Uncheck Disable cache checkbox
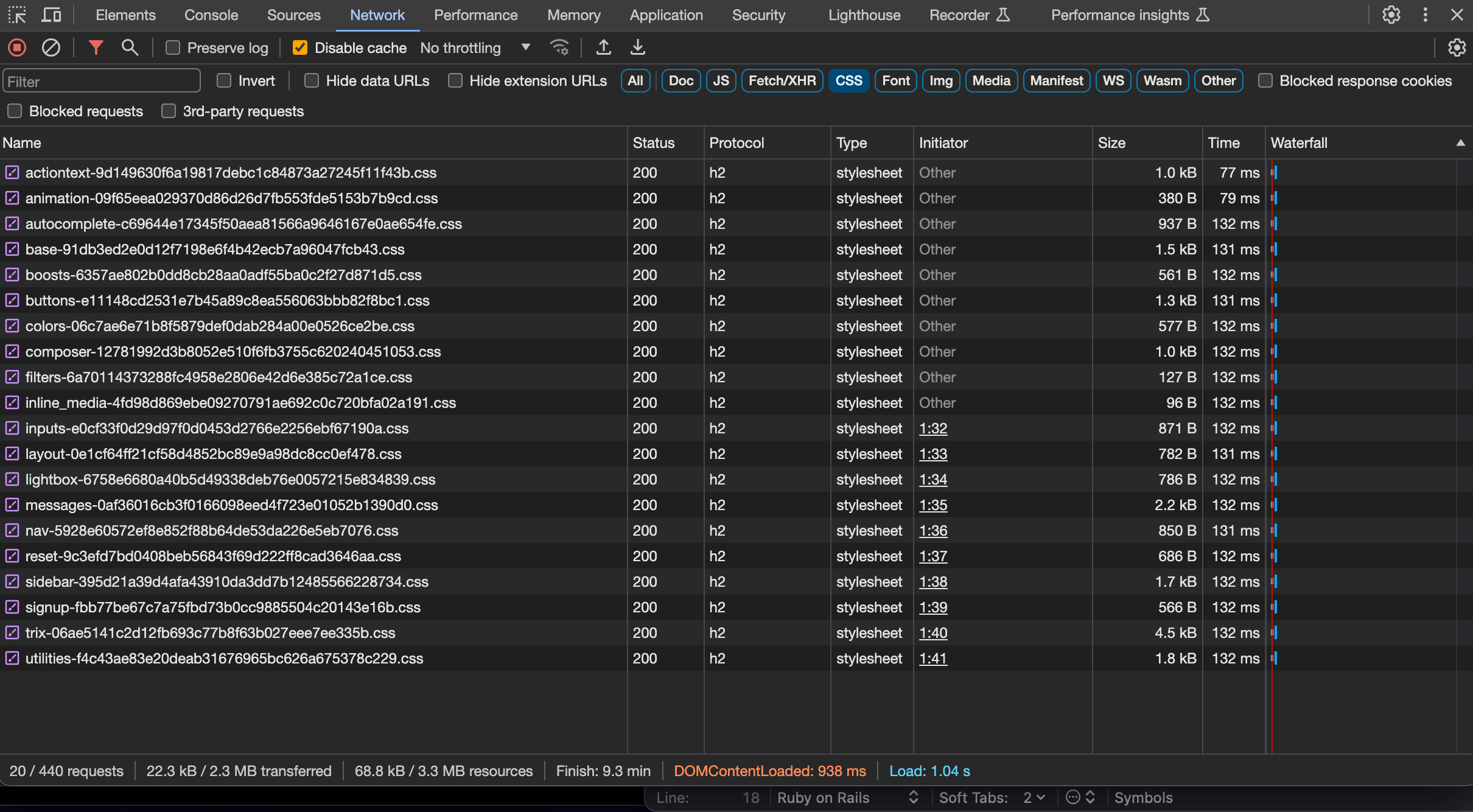Image resolution: width=1473 pixels, height=812 pixels. point(300,47)
